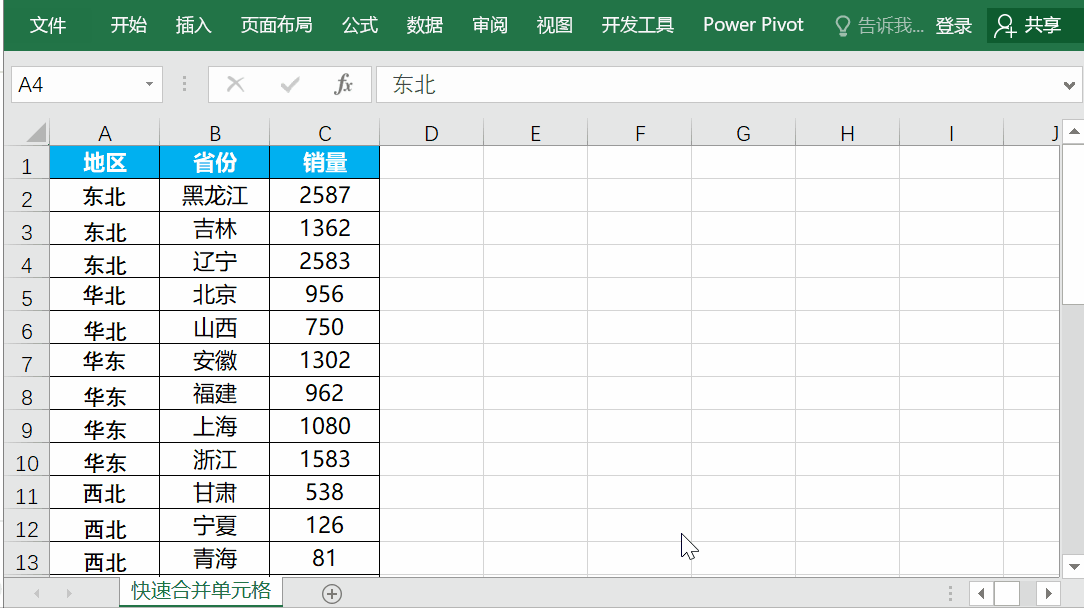Switch to the 插入 ribbon tab
Image resolution: width=1084 pixels, height=608 pixels.
(x=193, y=26)
